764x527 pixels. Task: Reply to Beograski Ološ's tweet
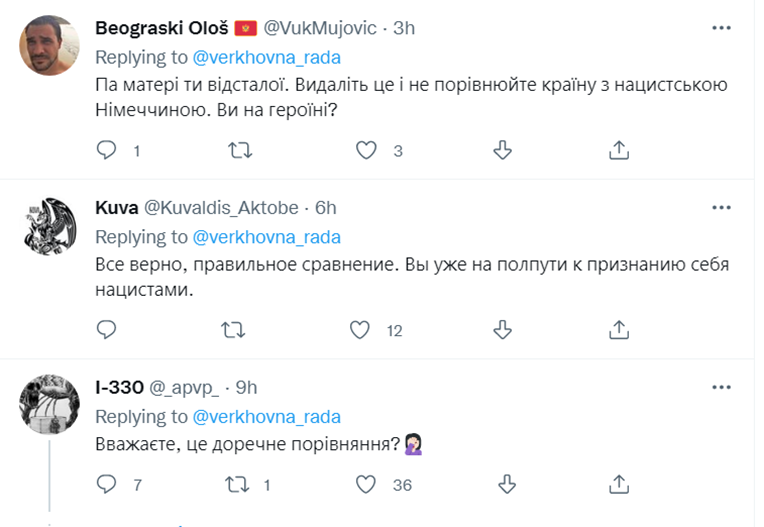coord(107,150)
